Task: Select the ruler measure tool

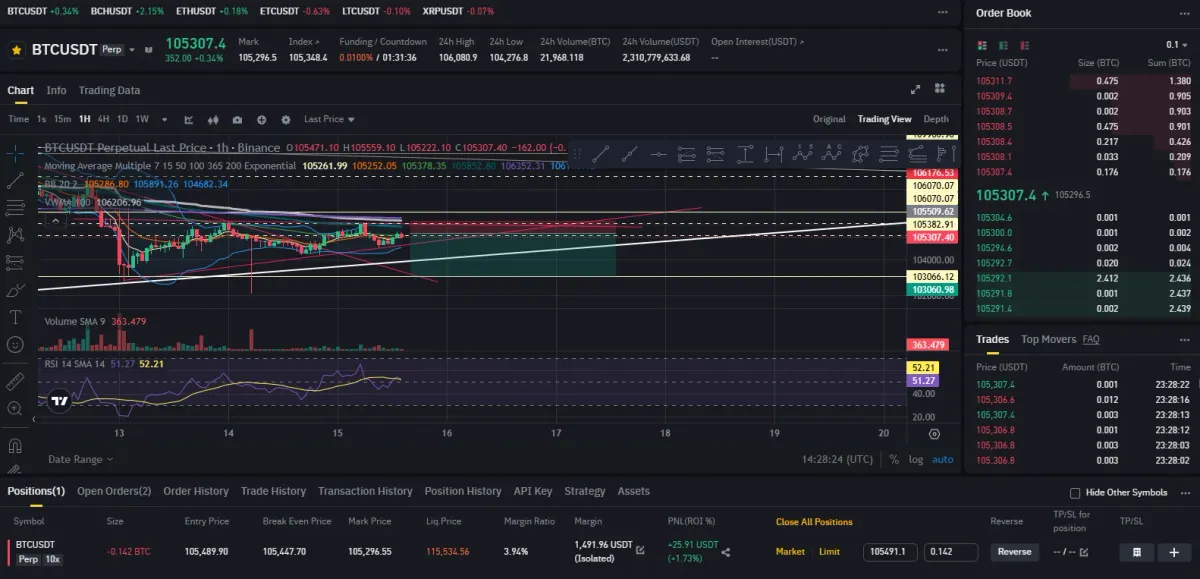Action: pyautogui.click(x=15, y=381)
